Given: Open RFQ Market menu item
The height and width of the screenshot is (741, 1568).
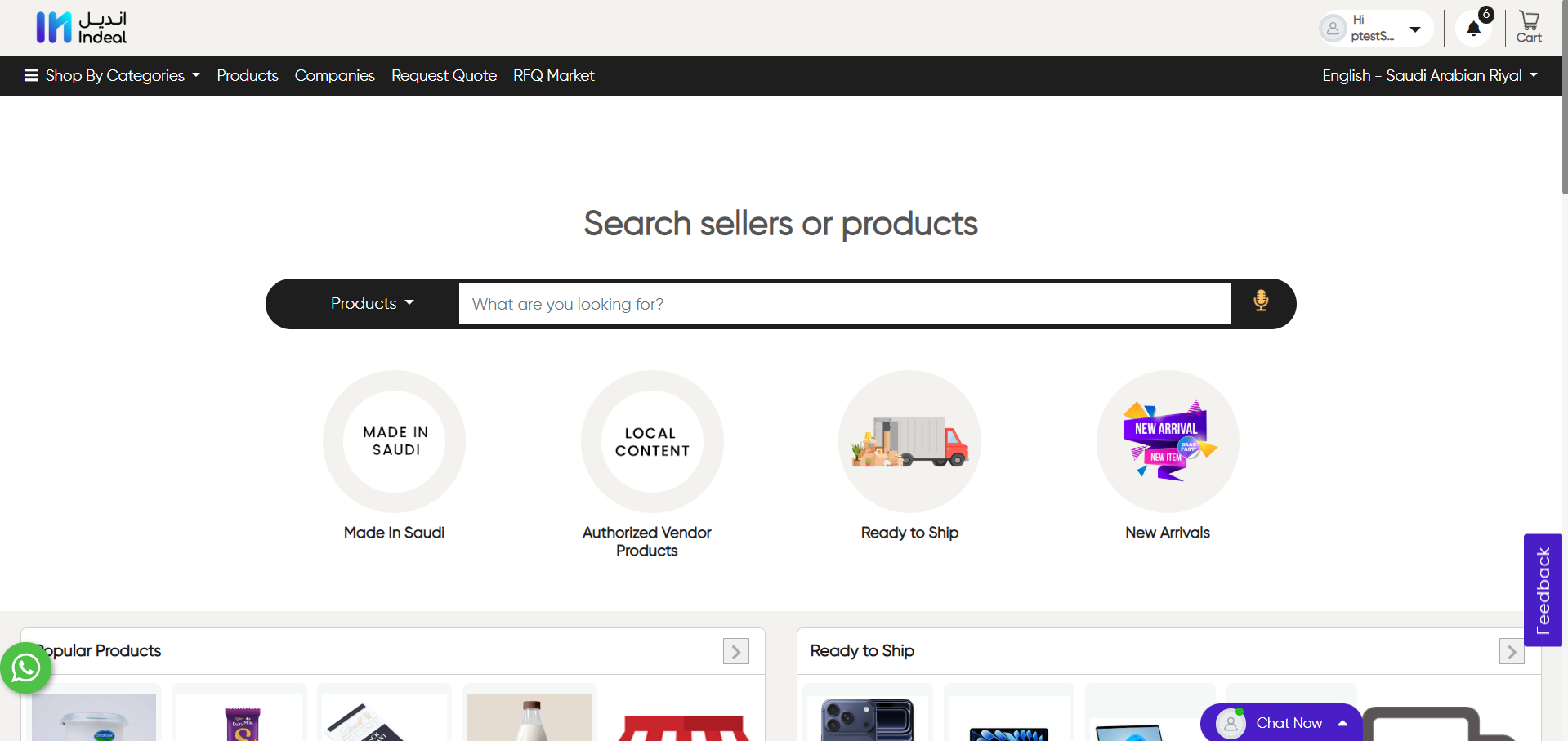Looking at the screenshot, I should tap(553, 76).
